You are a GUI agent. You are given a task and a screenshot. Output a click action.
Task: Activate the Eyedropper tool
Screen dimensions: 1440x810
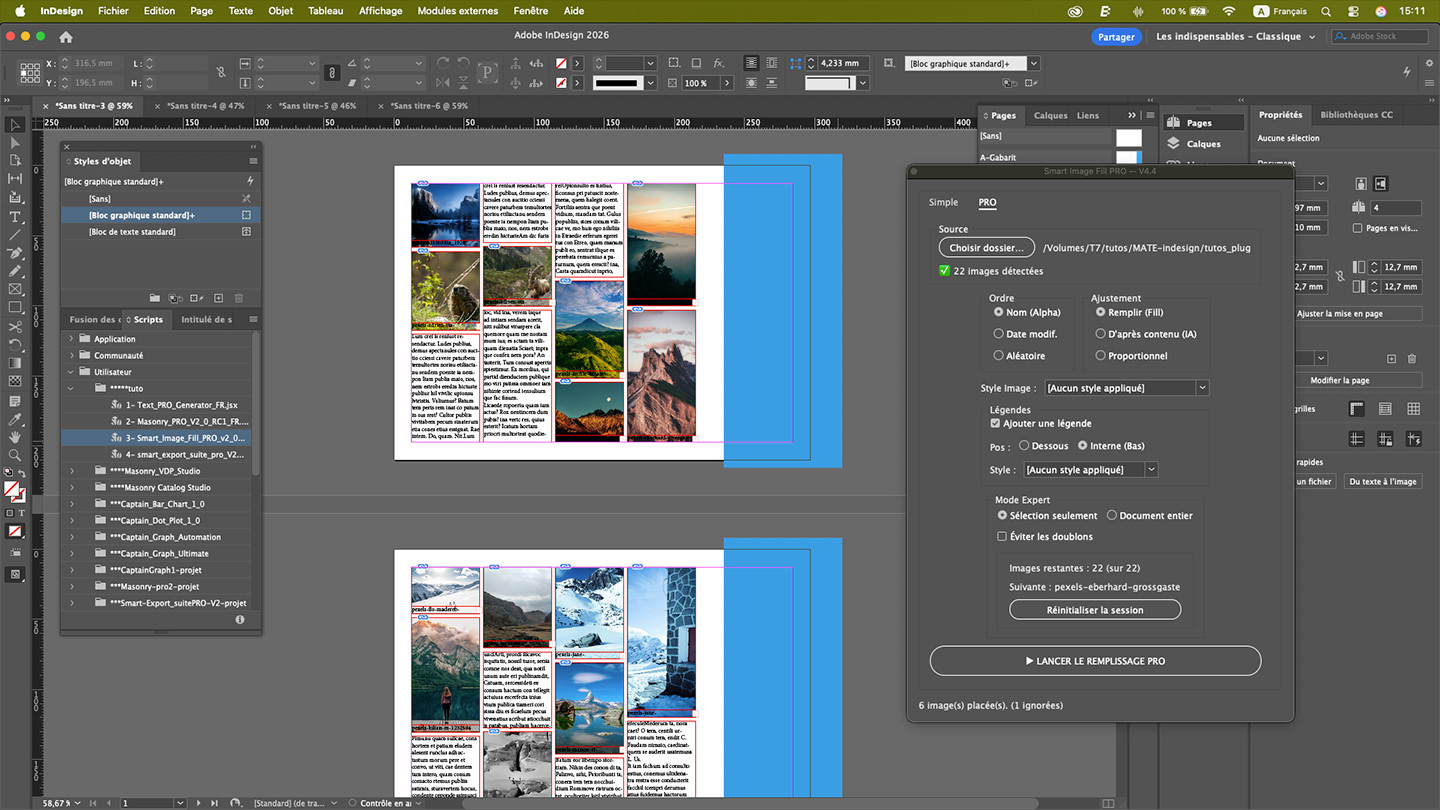(15, 418)
